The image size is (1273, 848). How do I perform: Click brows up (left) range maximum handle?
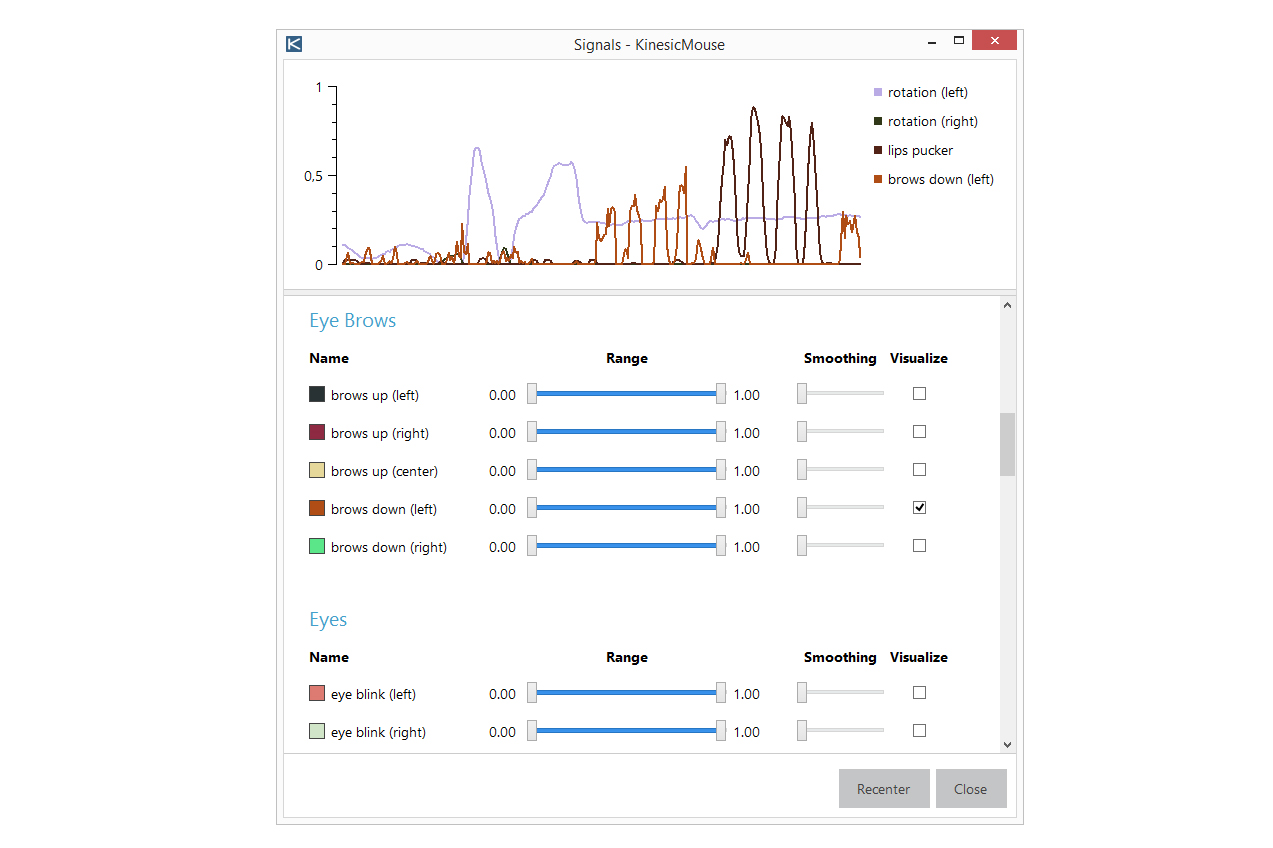coord(721,394)
